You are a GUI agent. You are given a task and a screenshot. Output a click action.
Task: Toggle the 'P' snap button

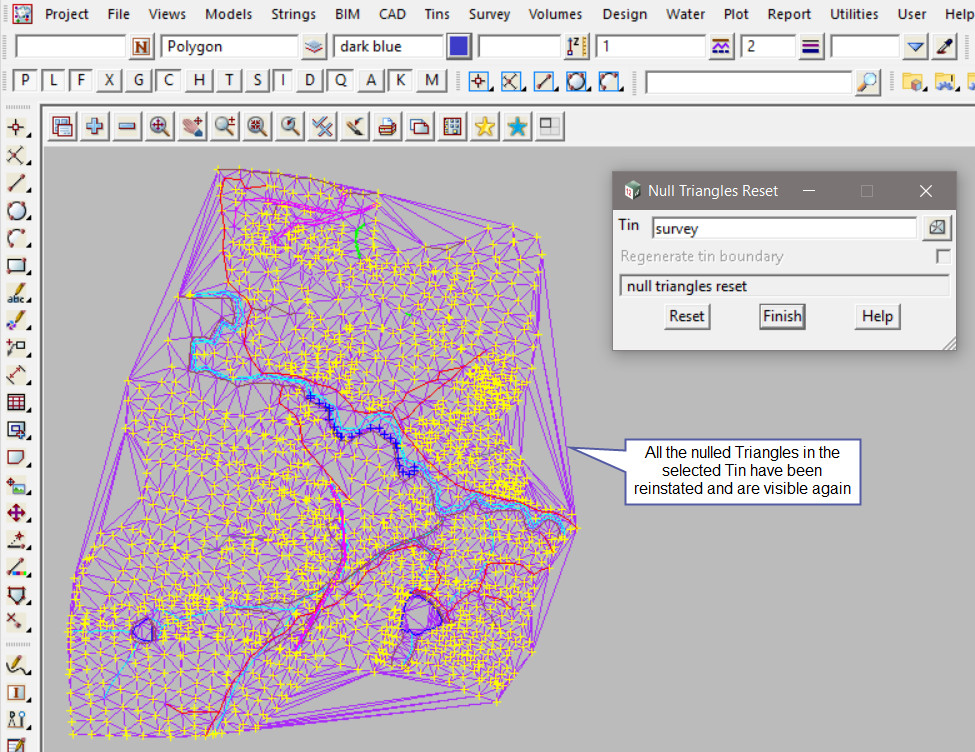[25, 81]
